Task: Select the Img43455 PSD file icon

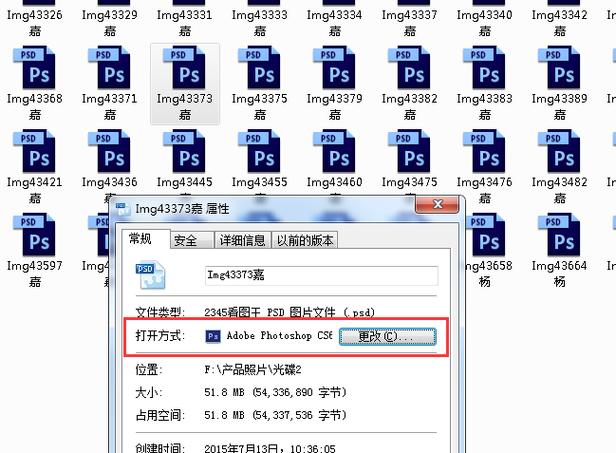Action: pyautogui.click(x=260, y=151)
